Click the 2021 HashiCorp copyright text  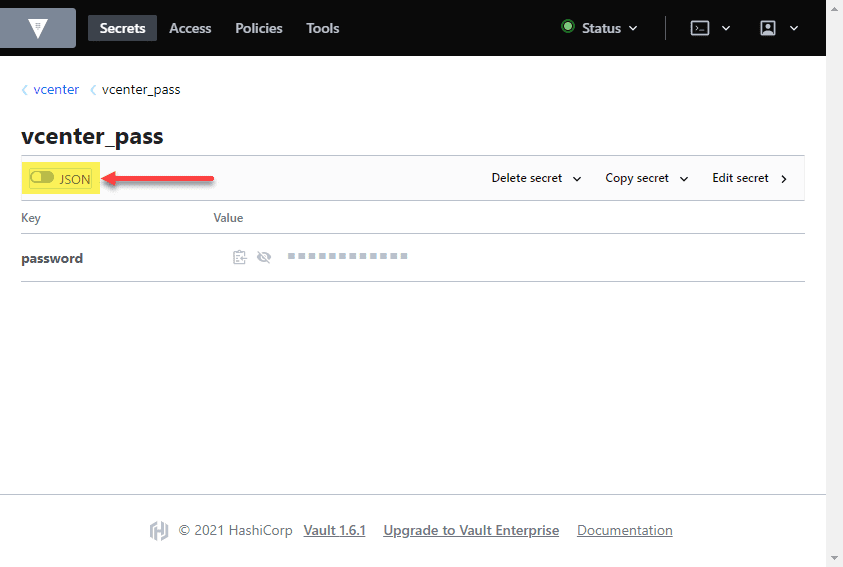pos(235,530)
